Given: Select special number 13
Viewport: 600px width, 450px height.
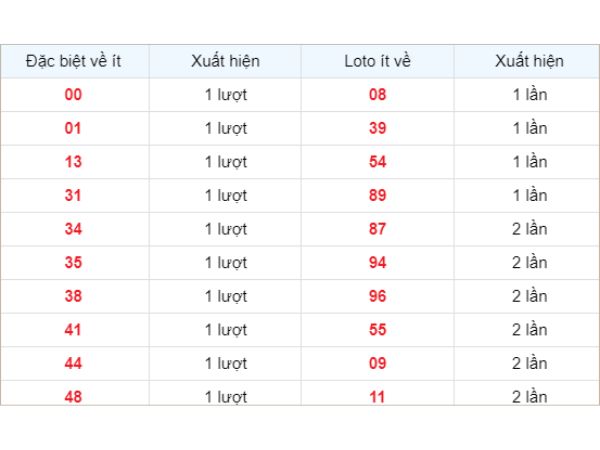Looking at the screenshot, I should (x=74, y=162).
